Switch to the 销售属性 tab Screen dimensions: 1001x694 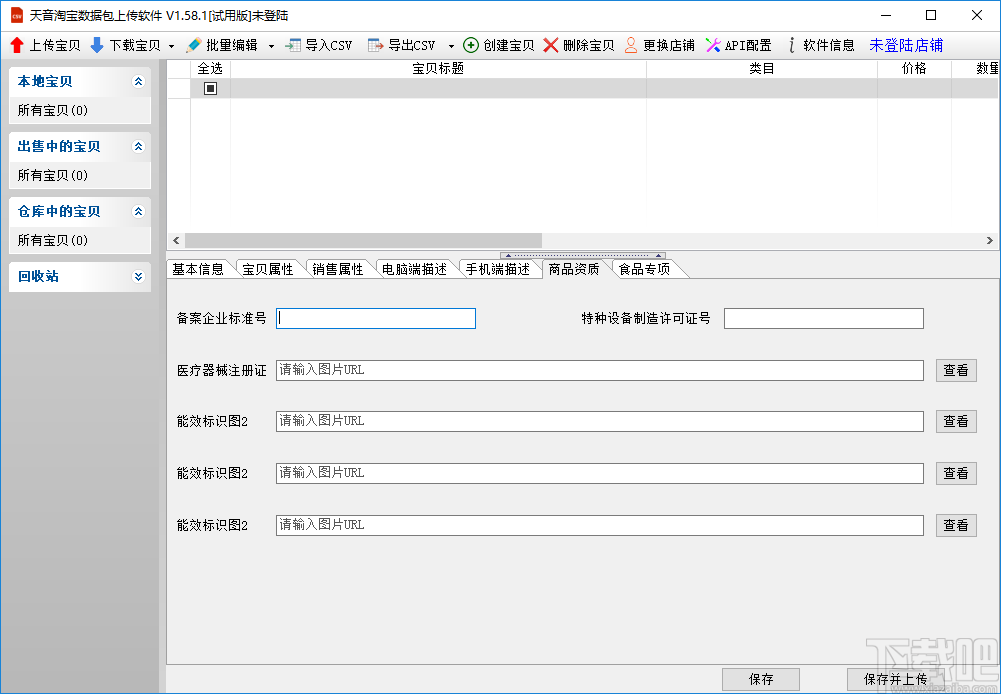338,269
